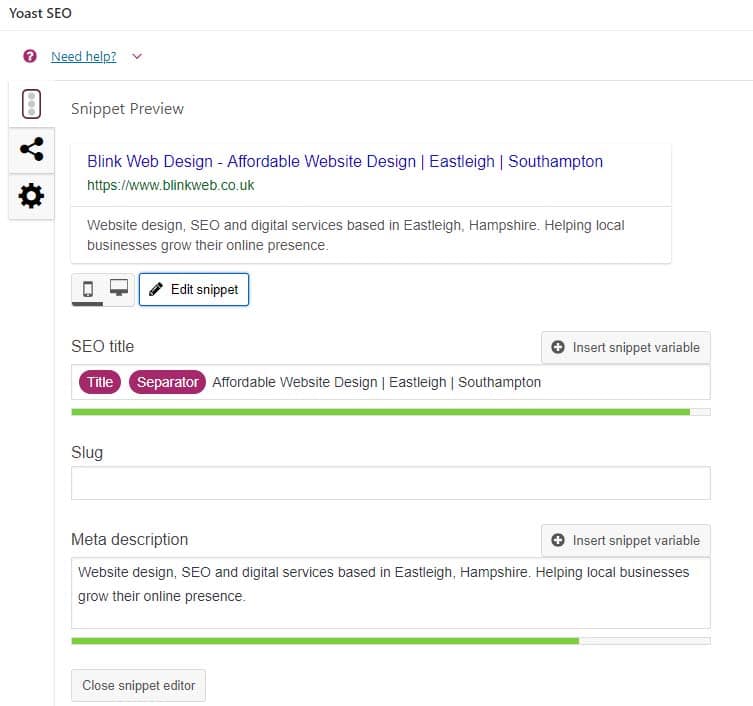Open the Blink Web Design preview title link
Screen dimensions: 753x706
click(x=345, y=161)
